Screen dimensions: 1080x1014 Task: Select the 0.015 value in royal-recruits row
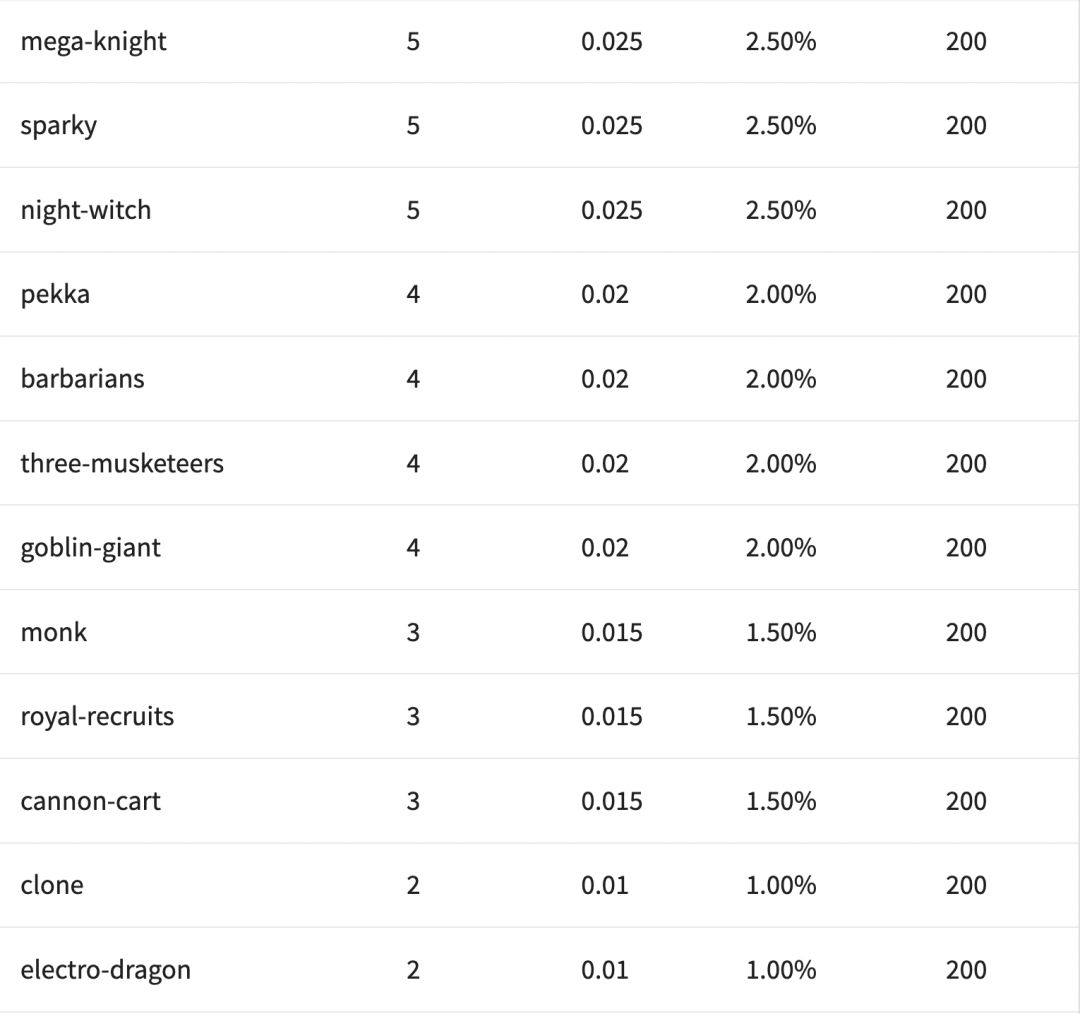tap(611, 716)
